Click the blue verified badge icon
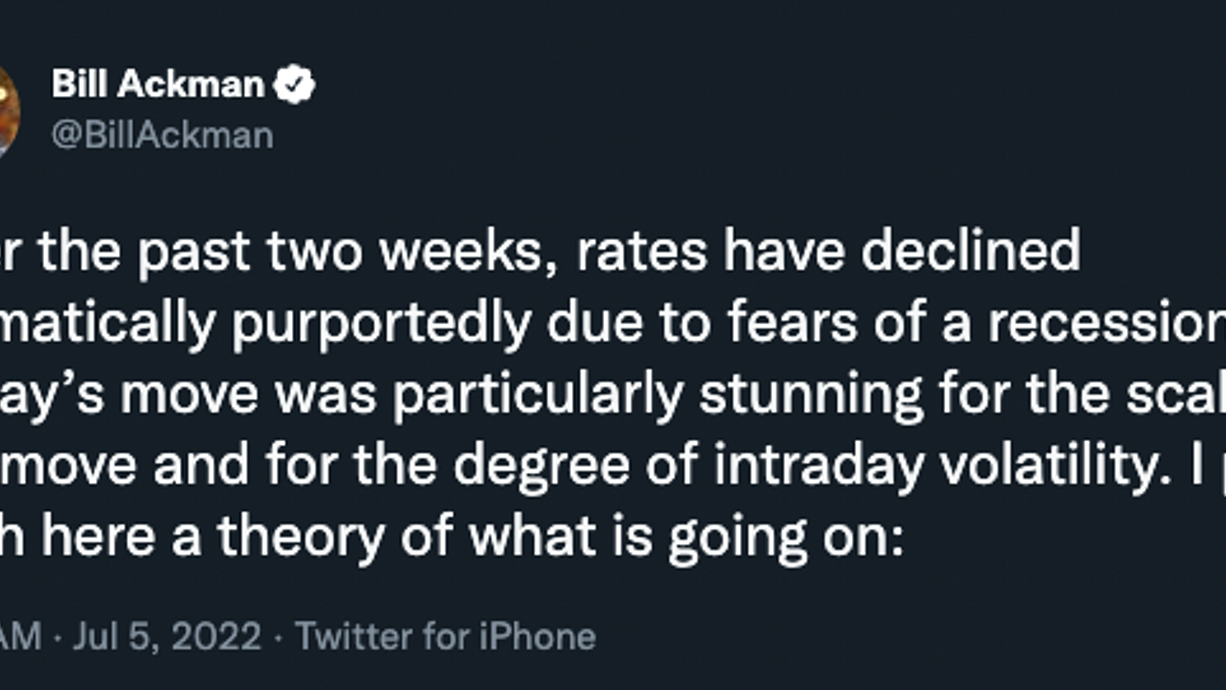 pos(295,85)
